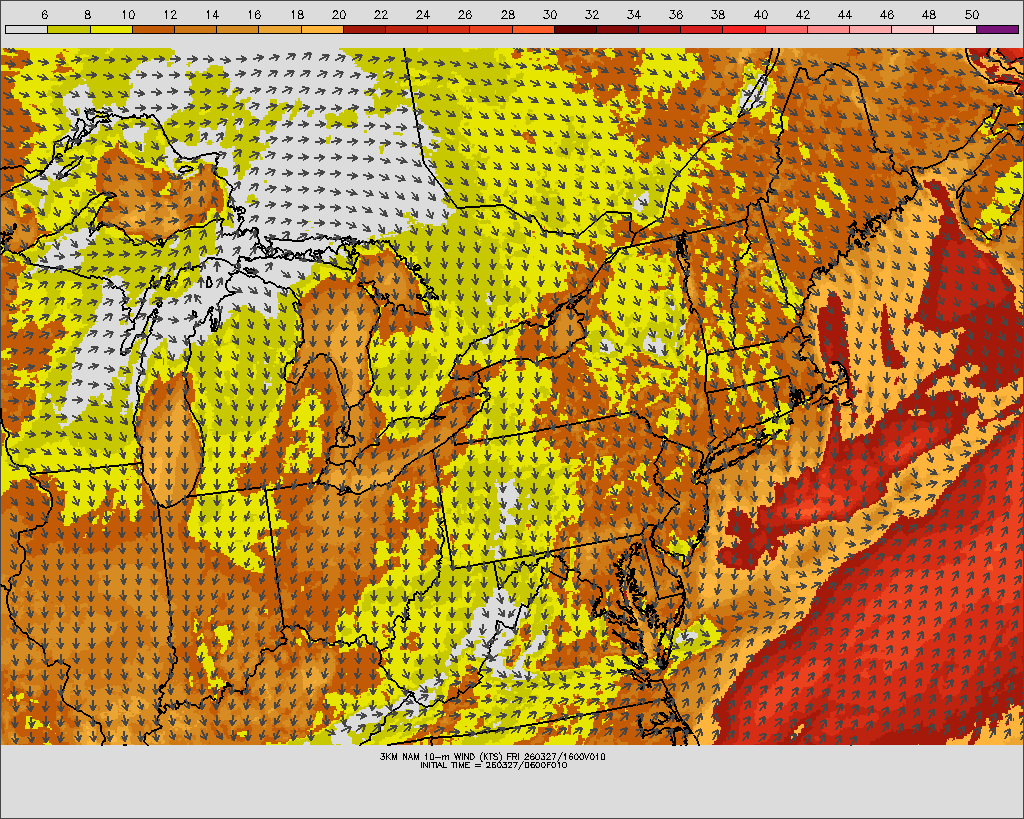Click the legend label 28

[x=507, y=14]
